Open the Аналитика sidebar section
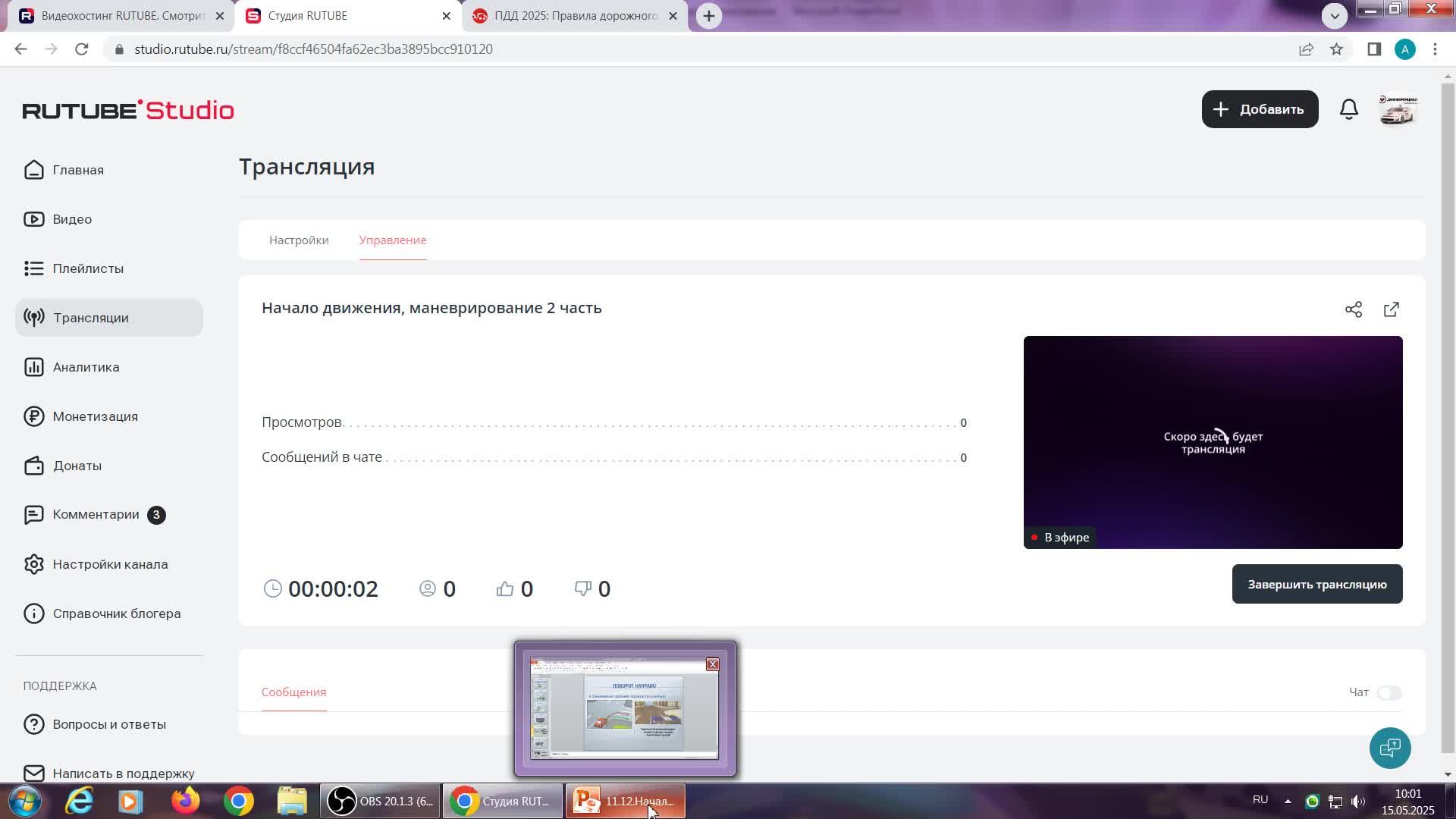The height and width of the screenshot is (819, 1456). [x=86, y=367]
